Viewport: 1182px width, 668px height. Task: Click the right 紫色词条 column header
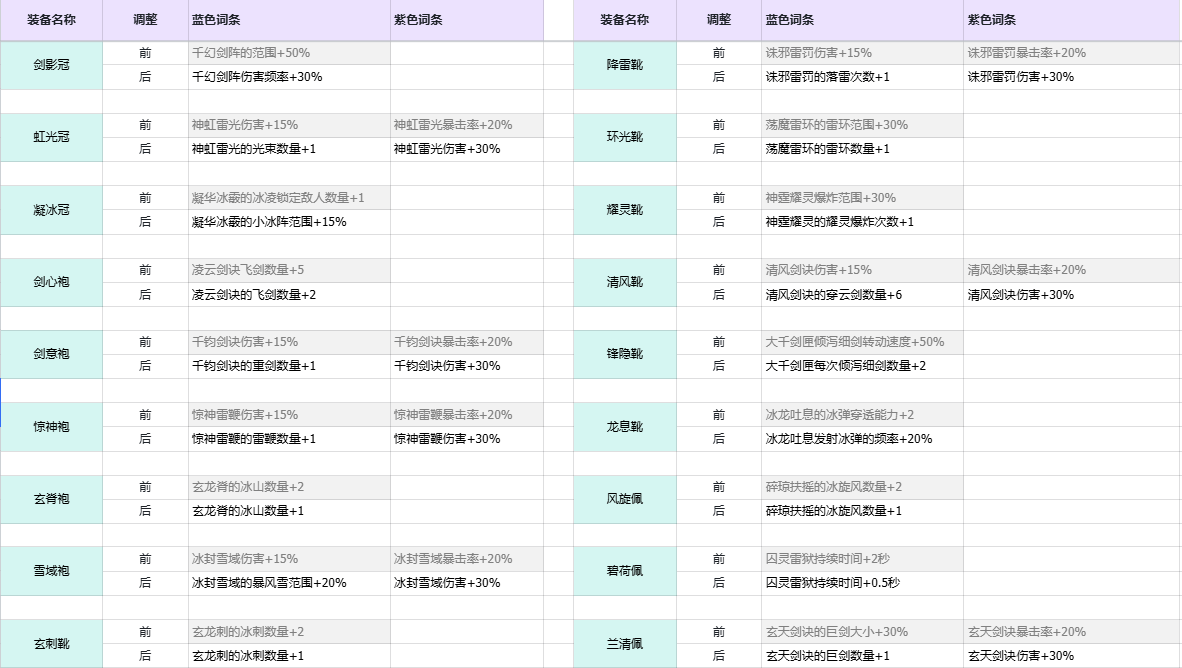pos(1073,20)
